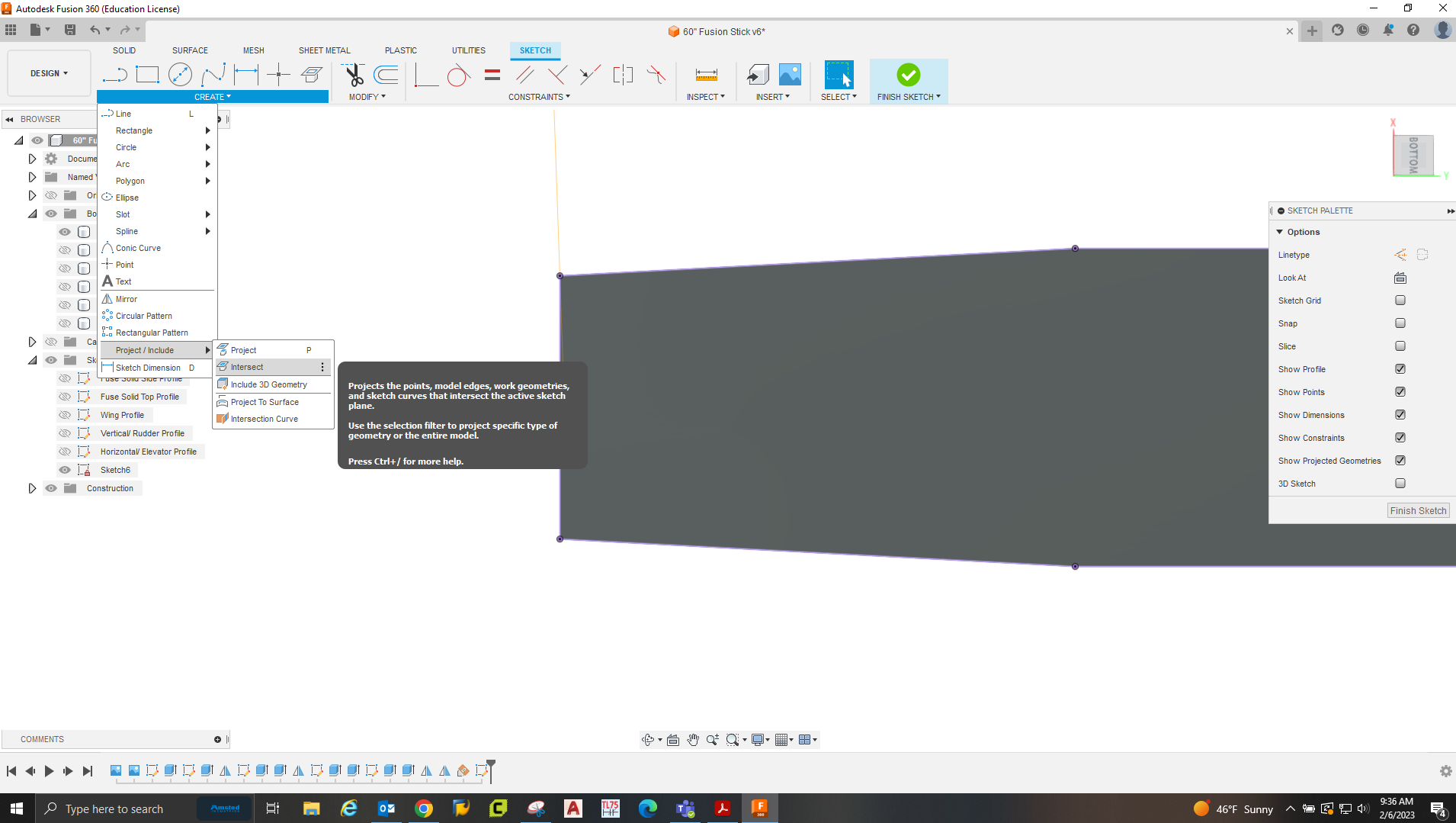Switch to the SHEET METAL tab
Screen dimensions: 1456x823
click(x=324, y=50)
